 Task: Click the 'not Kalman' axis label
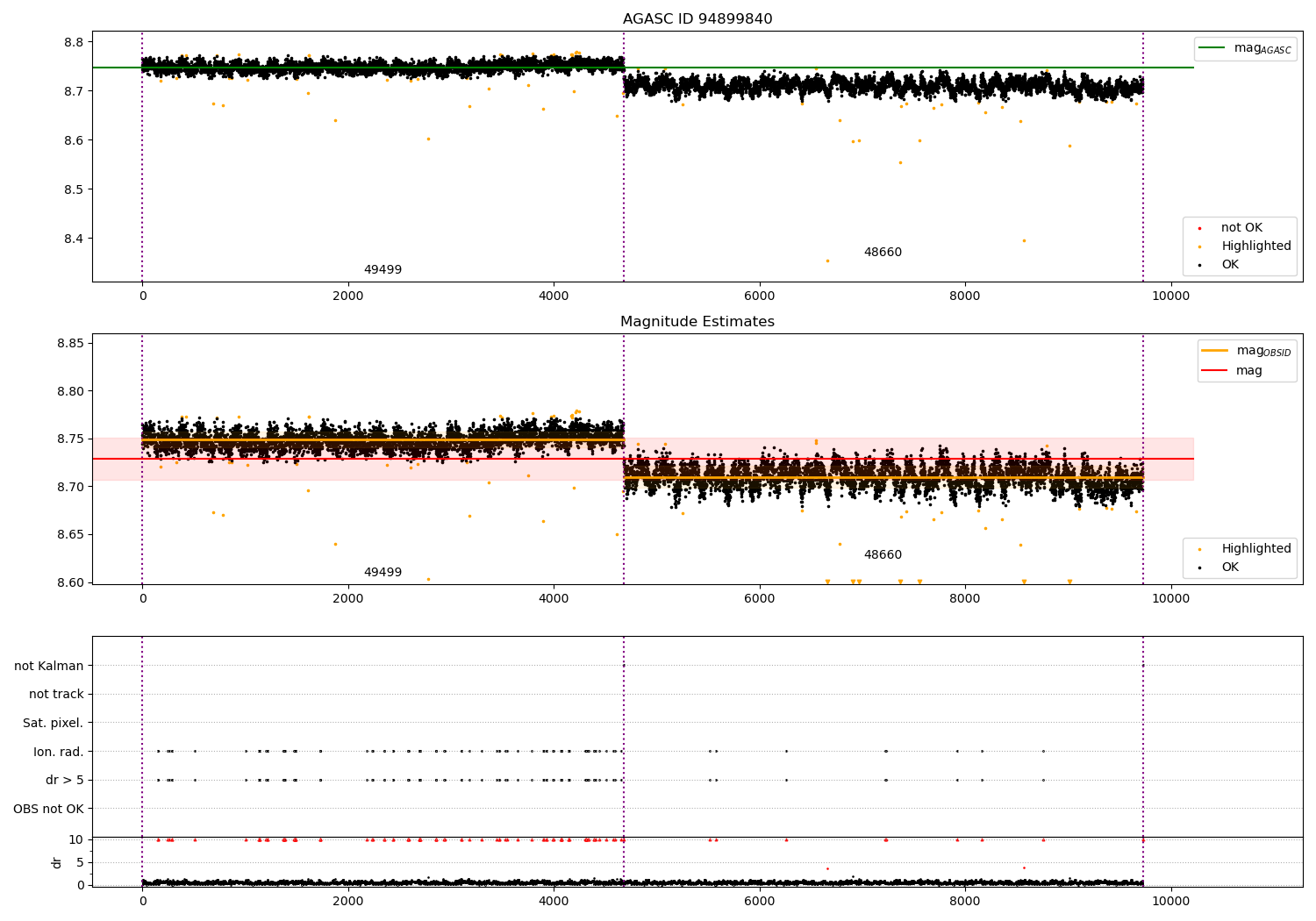tap(49, 666)
